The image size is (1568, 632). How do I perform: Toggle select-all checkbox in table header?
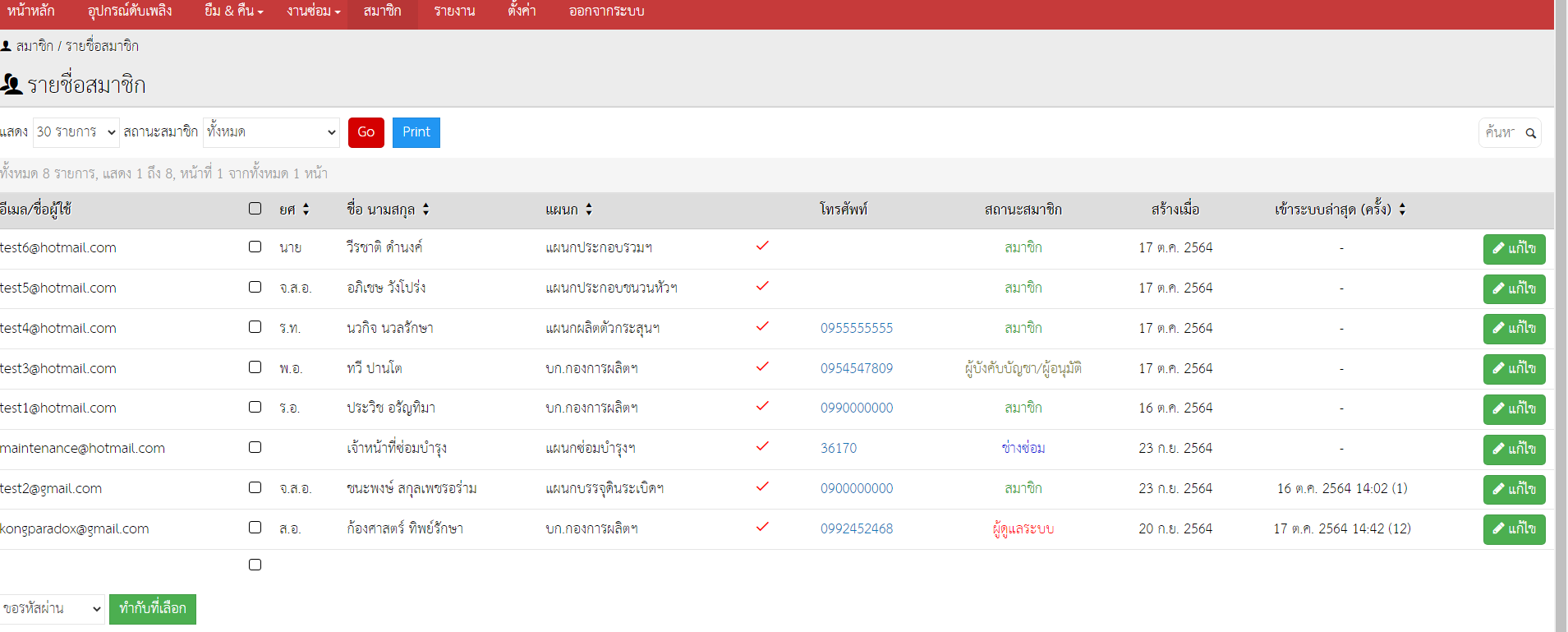[x=255, y=209]
